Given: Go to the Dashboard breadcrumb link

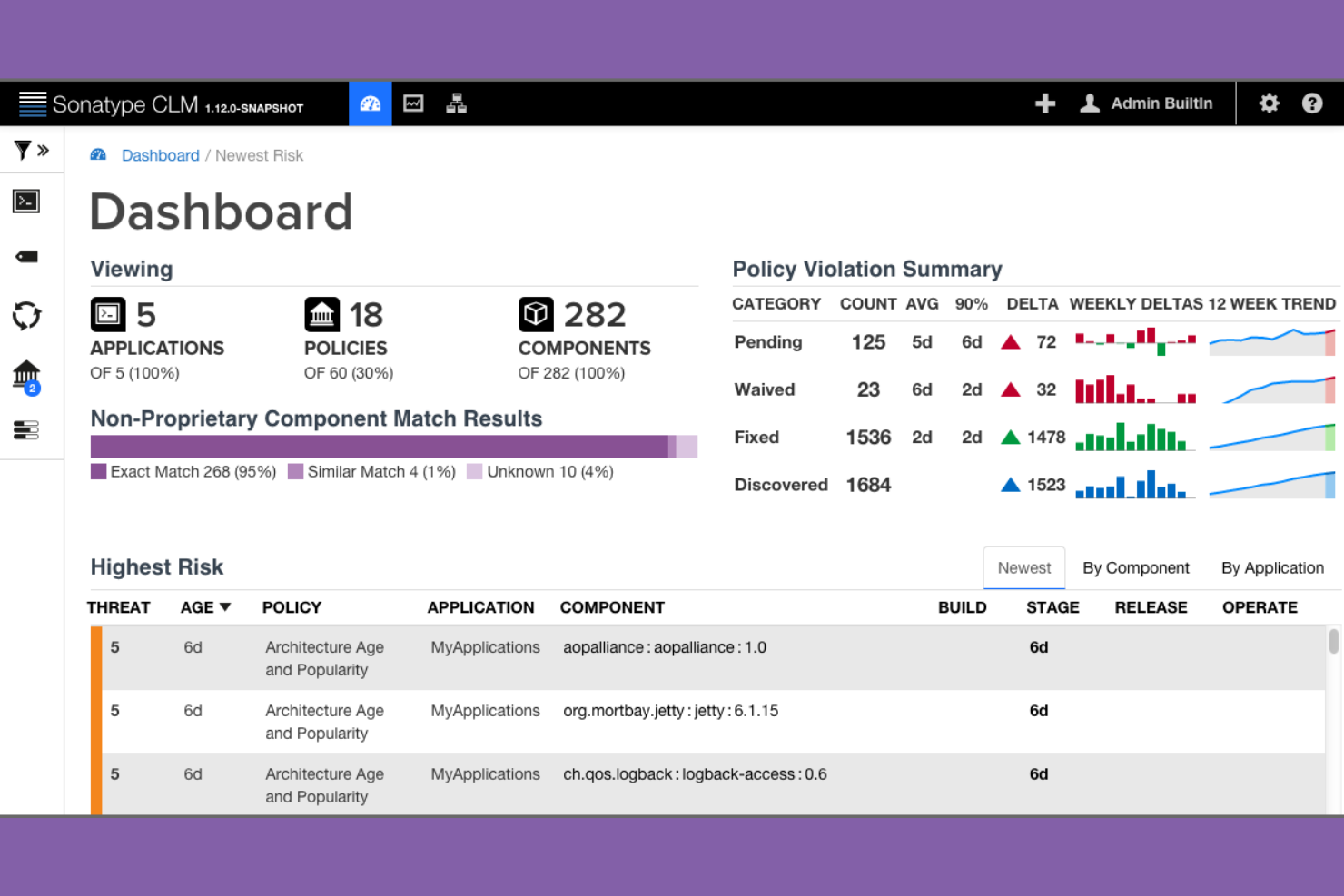Looking at the screenshot, I should (x=161, y=155).
